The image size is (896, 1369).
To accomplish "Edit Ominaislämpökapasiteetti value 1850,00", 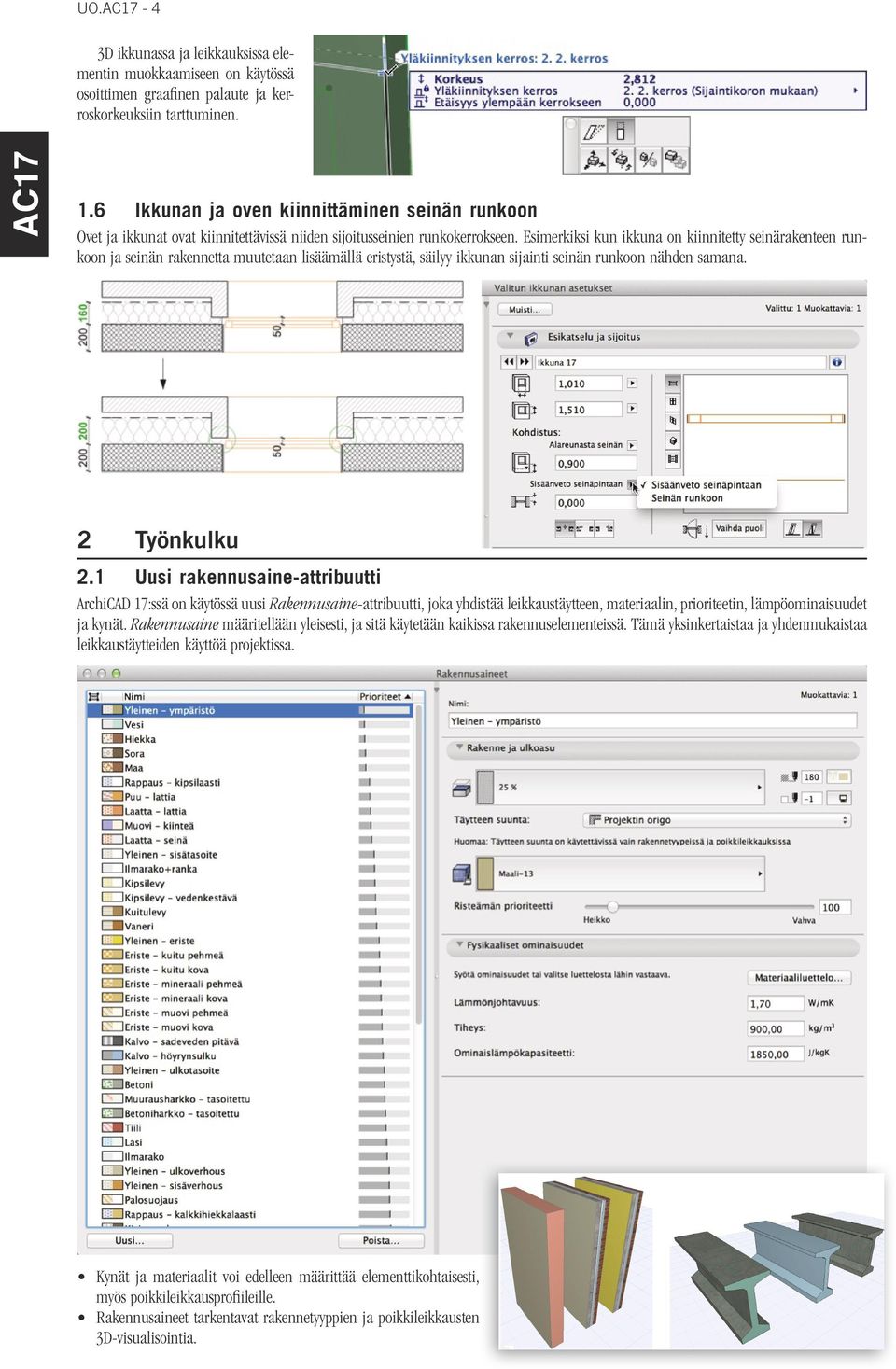I will [x=776, y=1055].
